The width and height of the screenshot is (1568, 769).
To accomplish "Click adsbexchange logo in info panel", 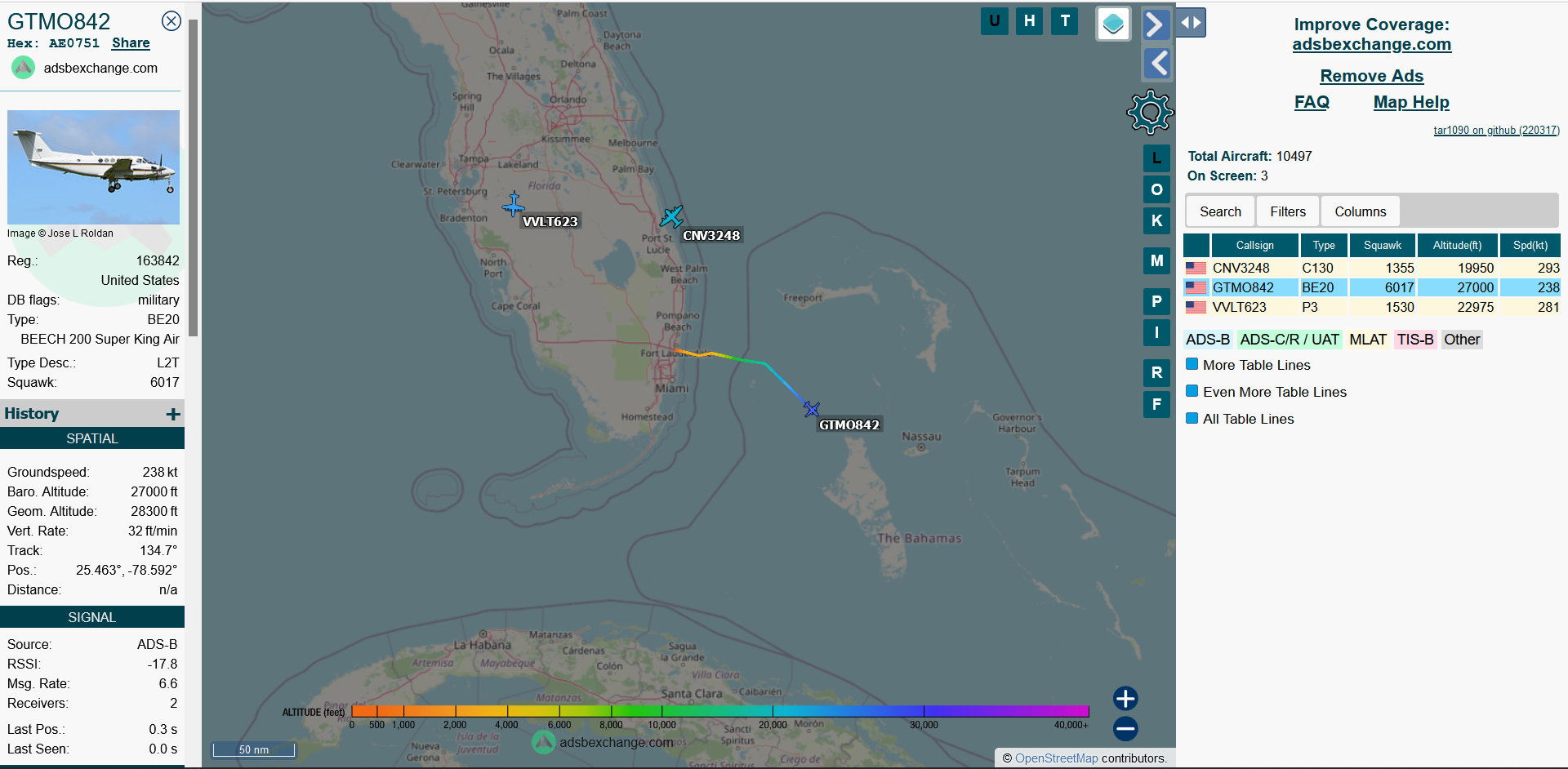I will point(23,68).
